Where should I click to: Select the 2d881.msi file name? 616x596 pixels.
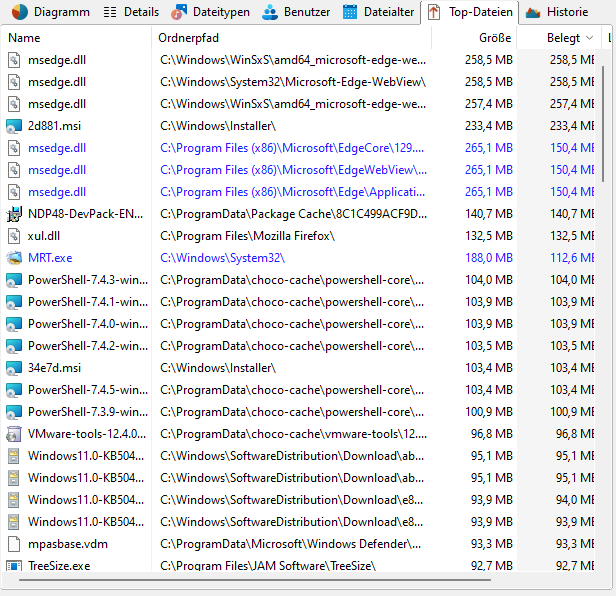coord(54,126)
